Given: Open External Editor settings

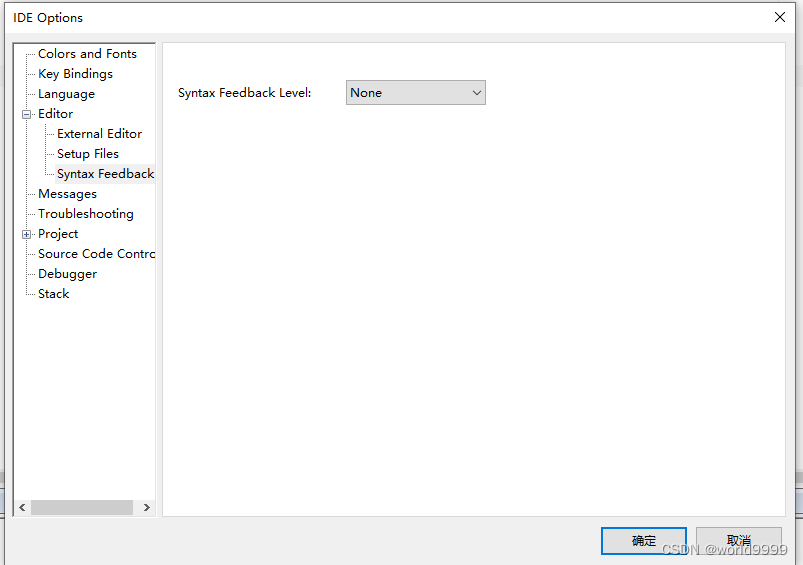Looking at the screenshot, I should pos(99,134).
